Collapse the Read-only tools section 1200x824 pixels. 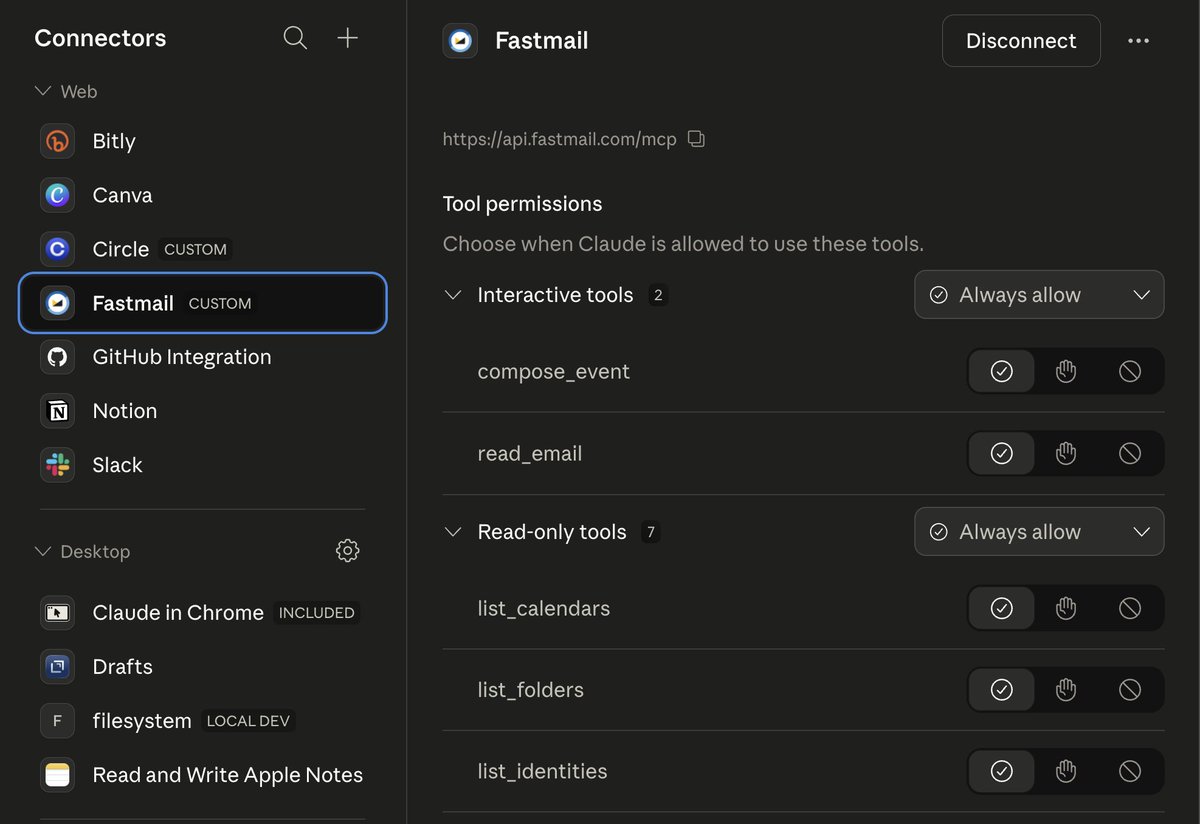click(x=453, y=532)
